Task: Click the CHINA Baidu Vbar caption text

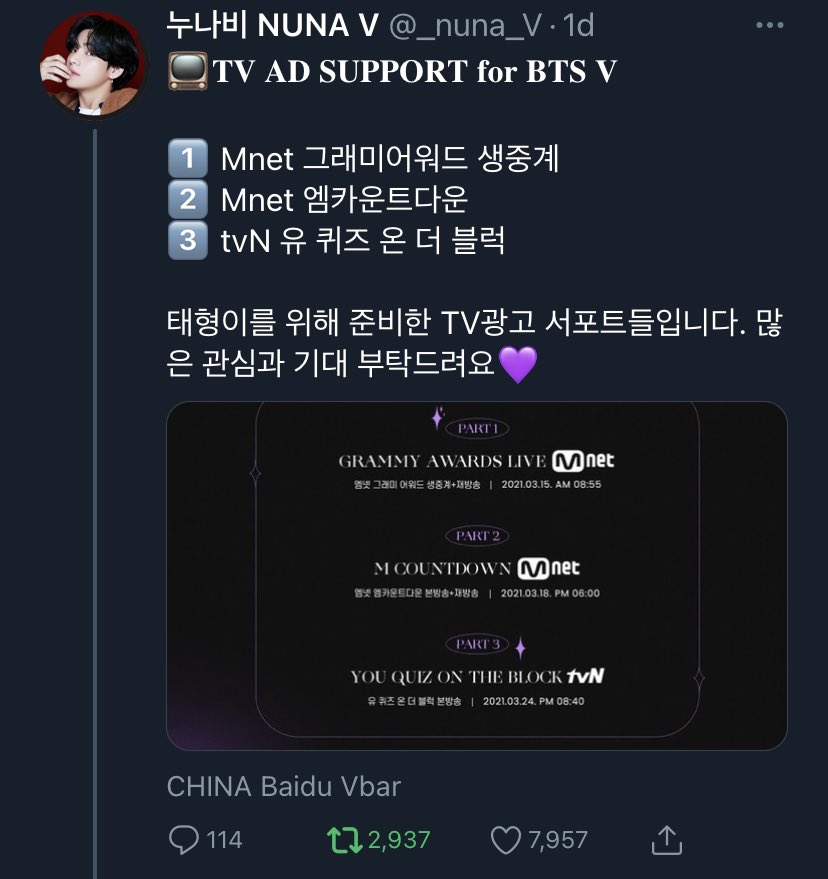Action: point(284,786)
